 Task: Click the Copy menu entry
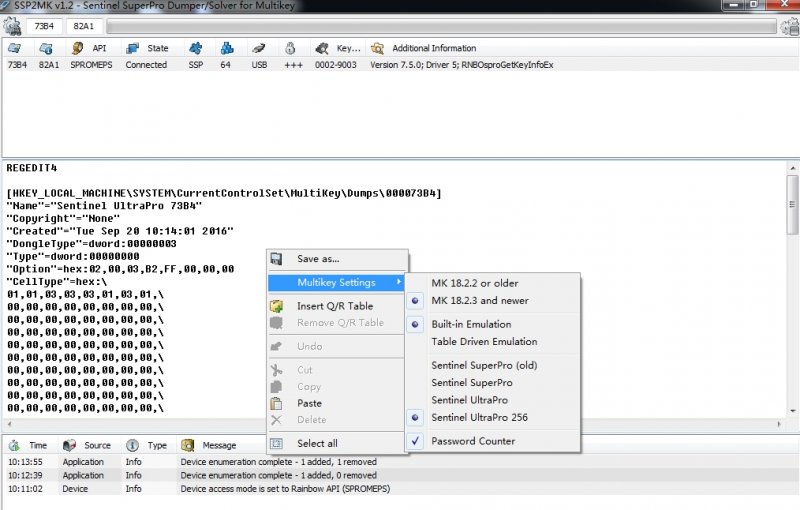tap(338, 387)
